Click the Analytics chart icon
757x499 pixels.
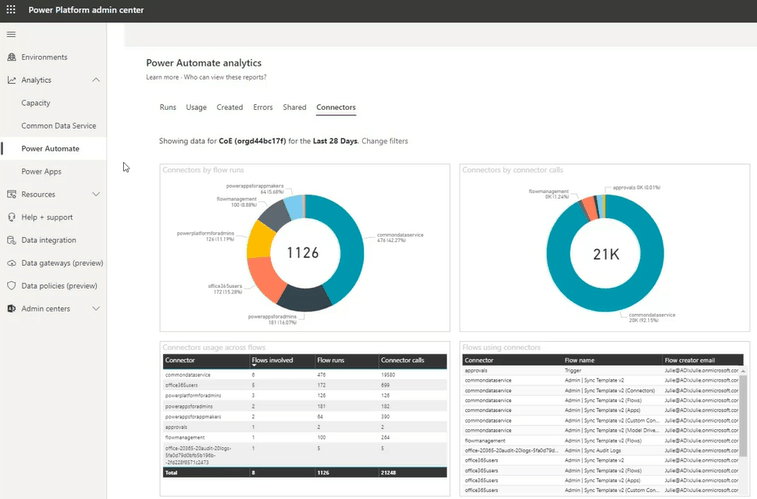tap(11, 80)
